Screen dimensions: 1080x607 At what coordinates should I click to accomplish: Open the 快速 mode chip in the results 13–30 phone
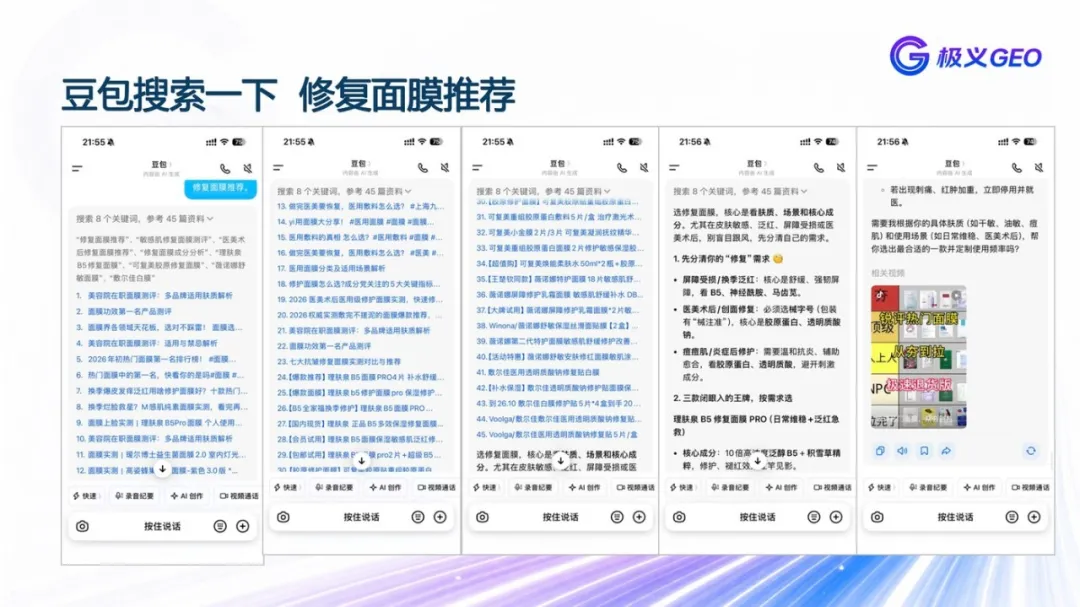285,487
